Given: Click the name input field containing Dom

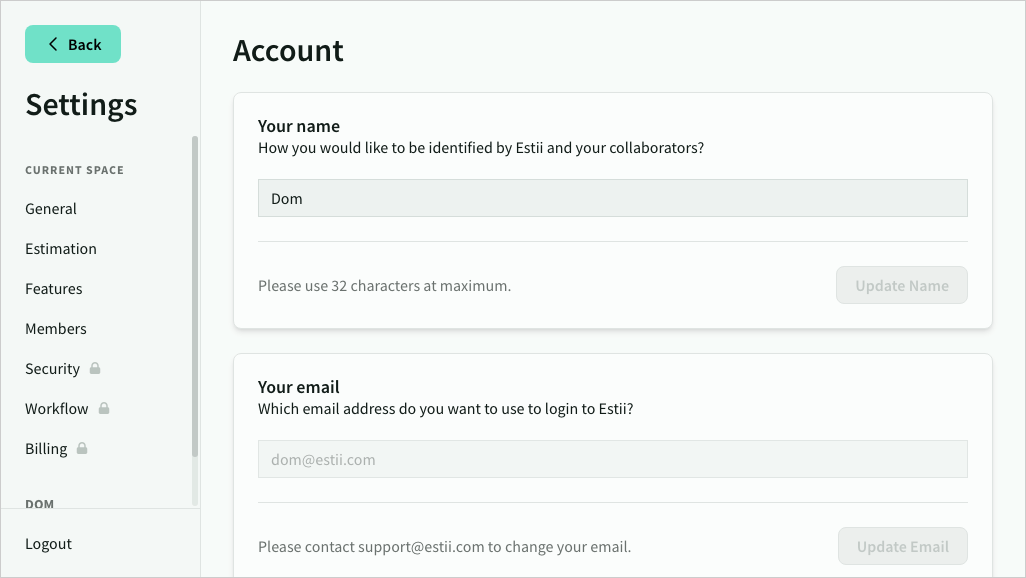Looking at the screenshot, I should coord(612,198).
